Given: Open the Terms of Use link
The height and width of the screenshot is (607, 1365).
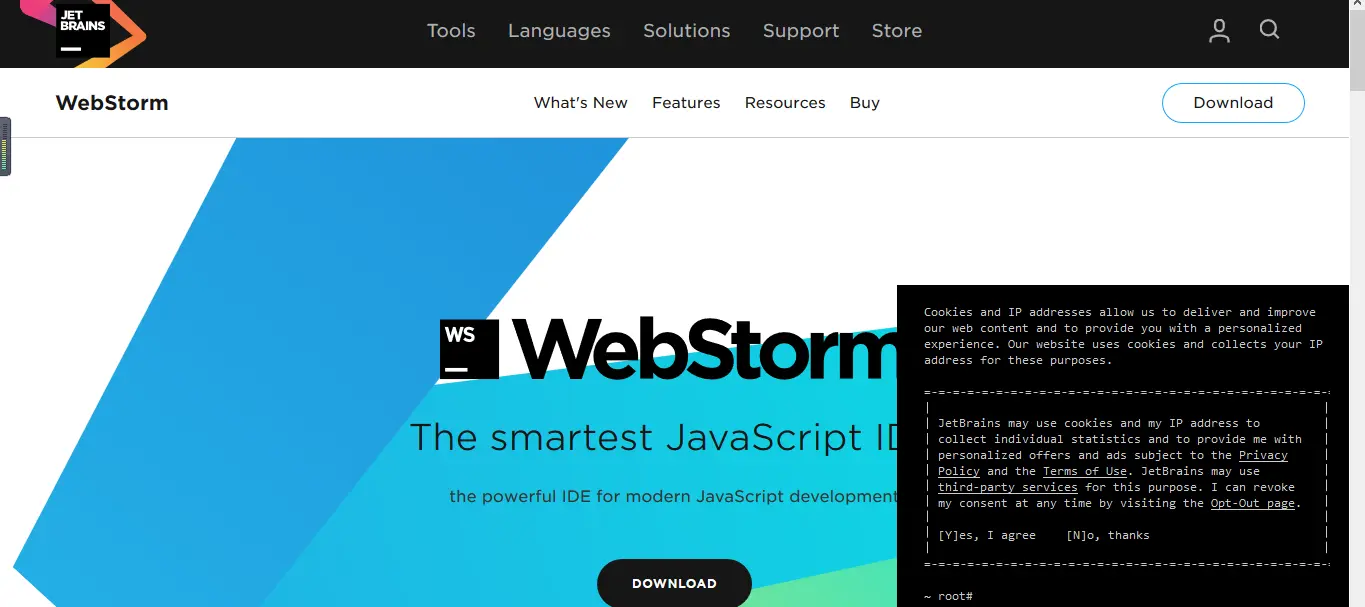Looking at the screenshot, I should (1085, 471).
